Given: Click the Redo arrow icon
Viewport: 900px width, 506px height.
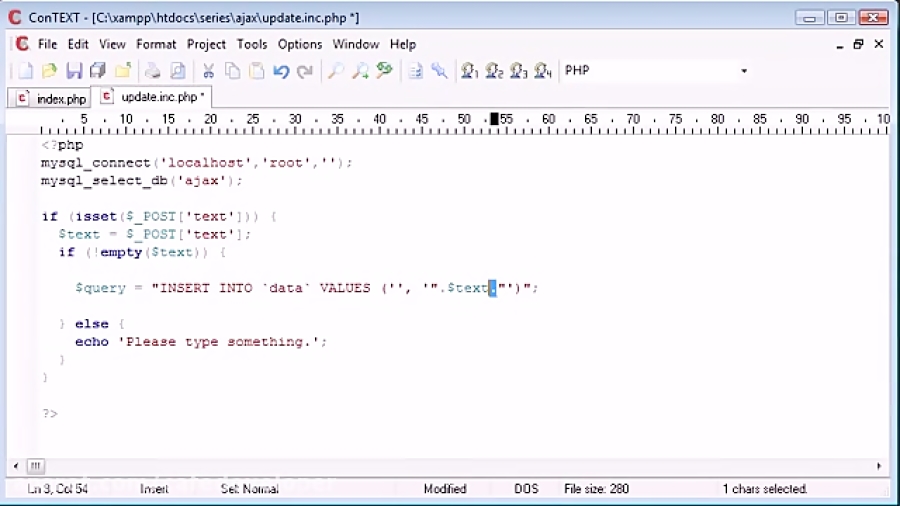Looking at the screenshot, I should pos(305,71).
